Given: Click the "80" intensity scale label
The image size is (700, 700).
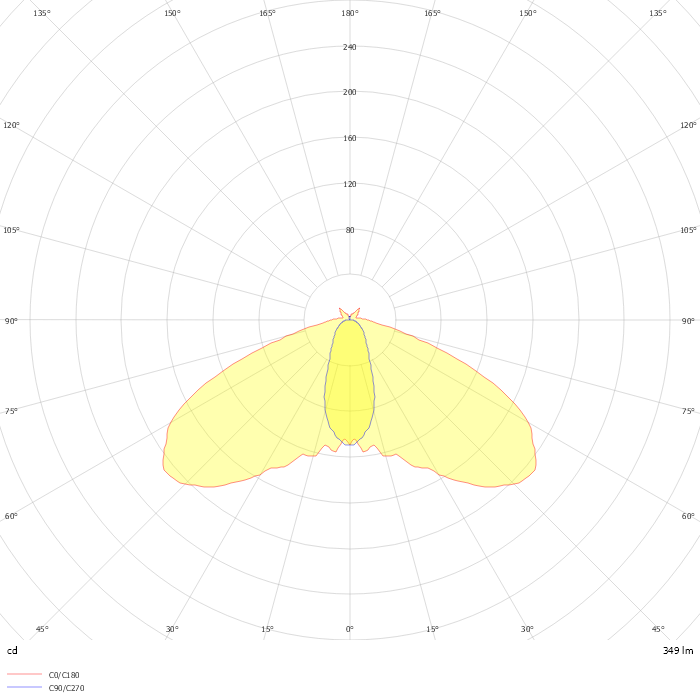Looking at the screenshot, I should coord(350,230).
